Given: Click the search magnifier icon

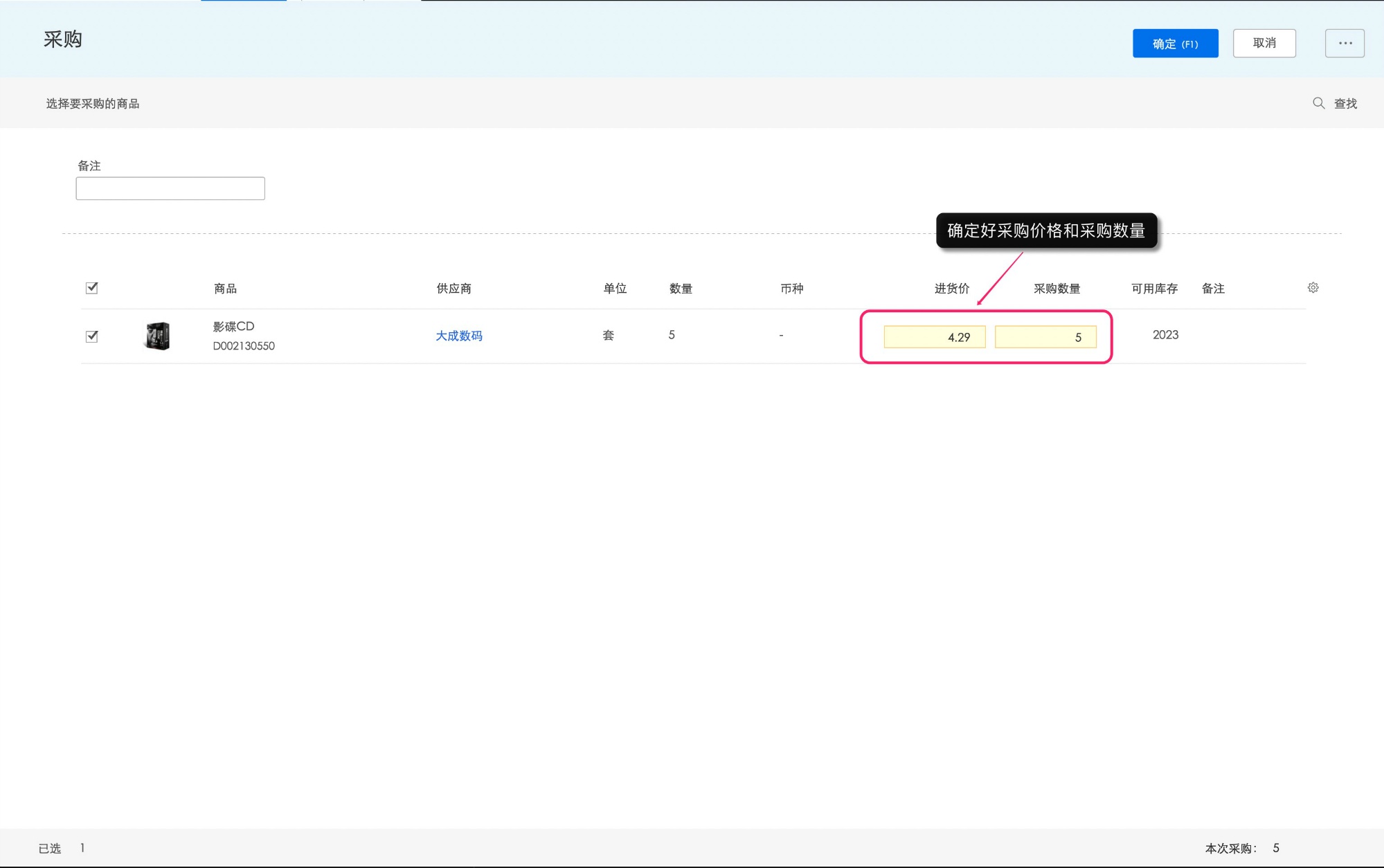Looking at the screenshot, I should tap(1318, 103).
